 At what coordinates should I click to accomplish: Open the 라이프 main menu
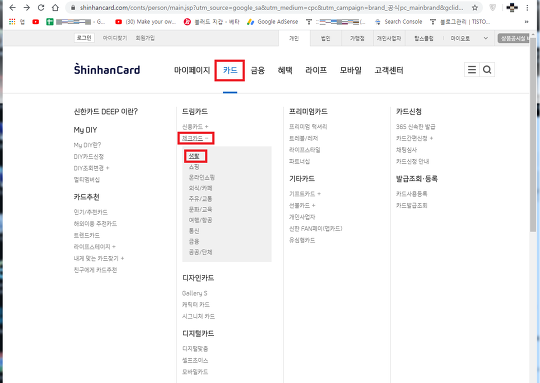316,70
